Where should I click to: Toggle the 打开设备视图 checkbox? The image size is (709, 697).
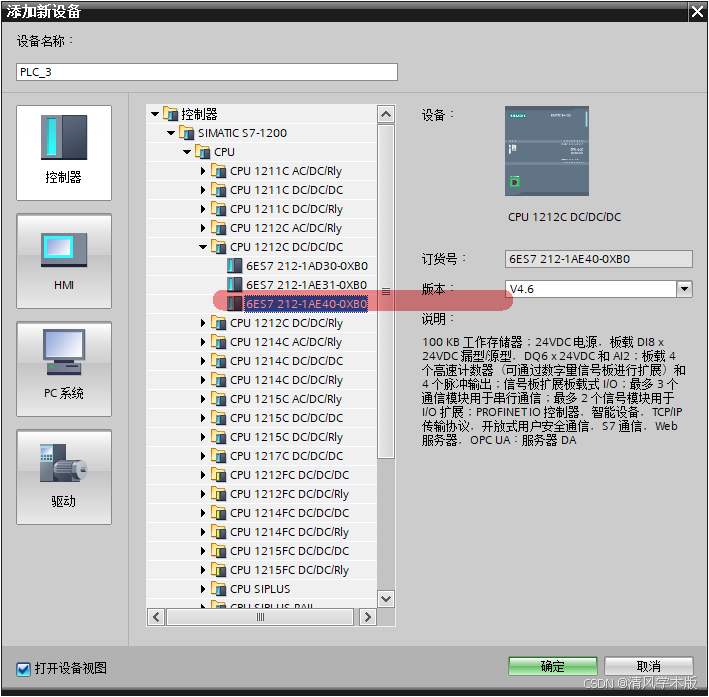(x=23, y=669)
